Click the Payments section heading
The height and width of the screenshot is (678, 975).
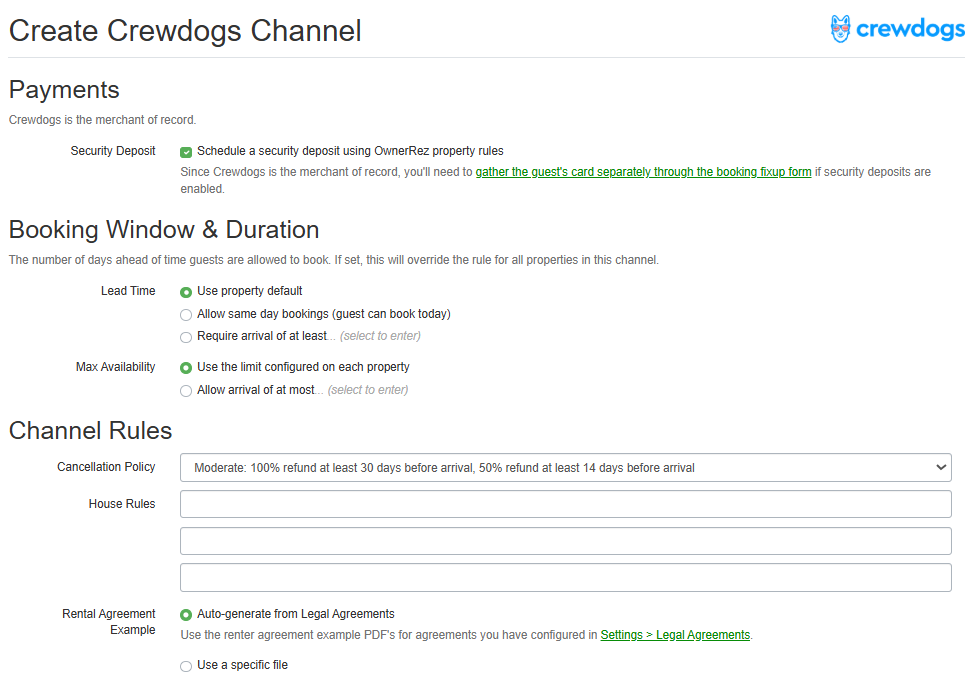64,90
